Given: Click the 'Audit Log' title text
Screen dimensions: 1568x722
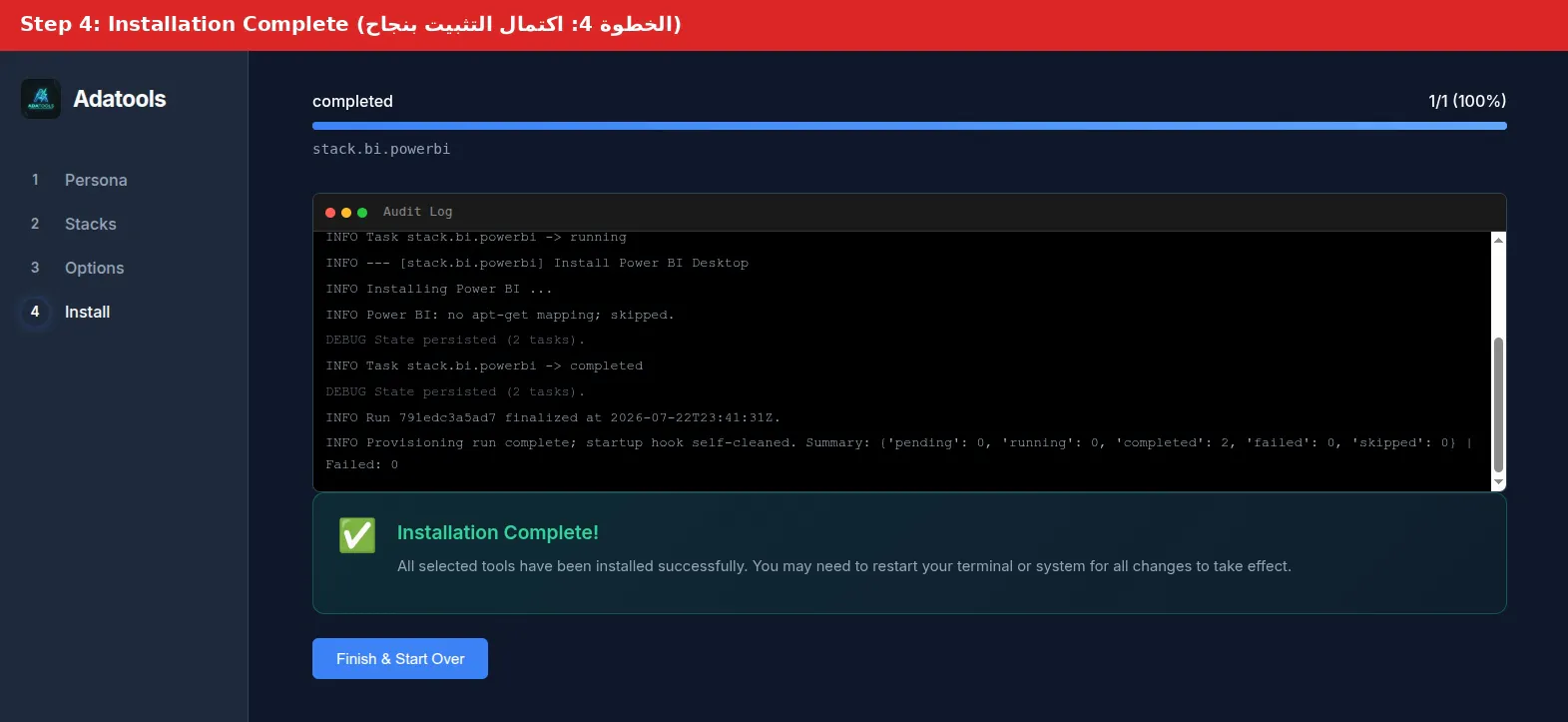Looking at the screenshot, I should [417, 212].
